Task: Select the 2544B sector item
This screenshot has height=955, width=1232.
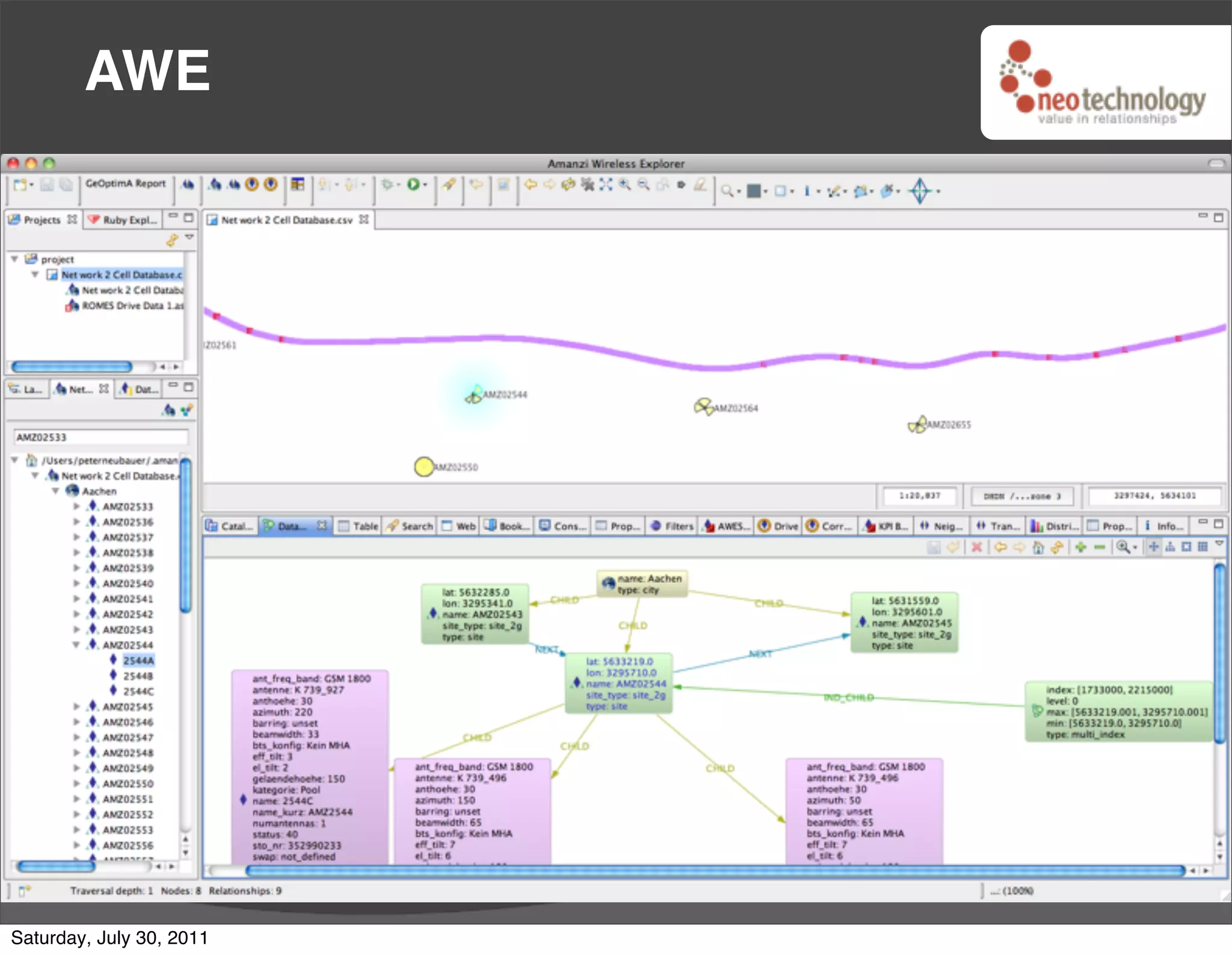Action: [x=138, y=676]
